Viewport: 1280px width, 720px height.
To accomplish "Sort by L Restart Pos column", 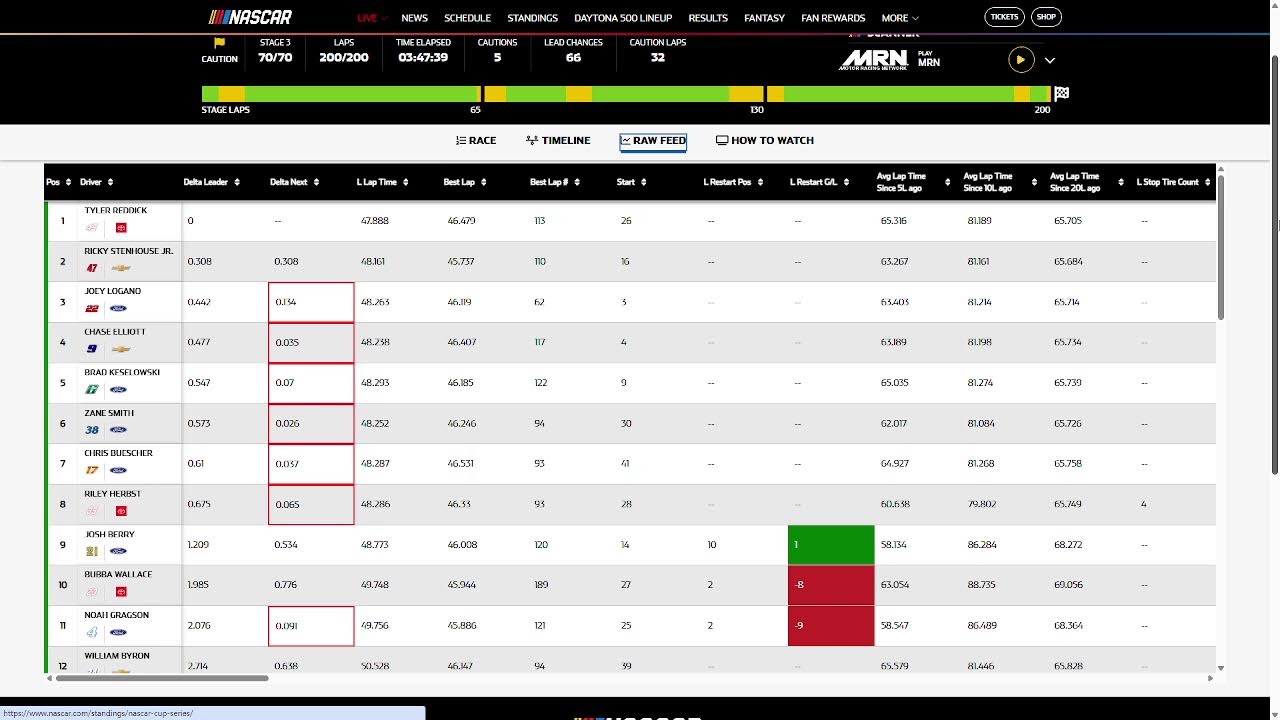I will pos(734,182).
